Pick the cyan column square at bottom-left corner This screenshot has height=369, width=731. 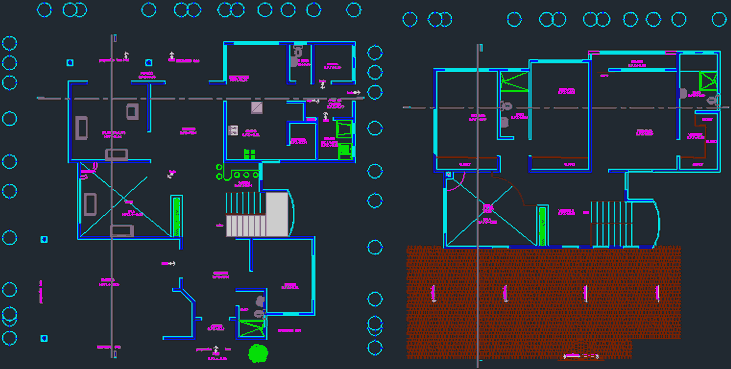44,338
